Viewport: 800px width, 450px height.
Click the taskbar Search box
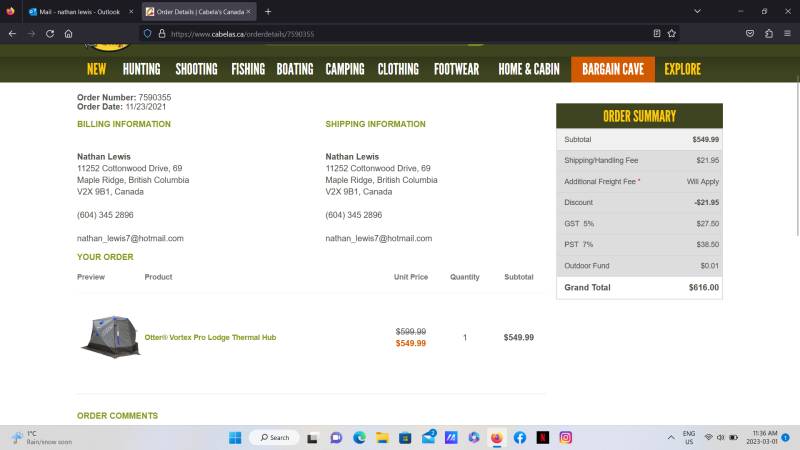click(x=274, y=438)
